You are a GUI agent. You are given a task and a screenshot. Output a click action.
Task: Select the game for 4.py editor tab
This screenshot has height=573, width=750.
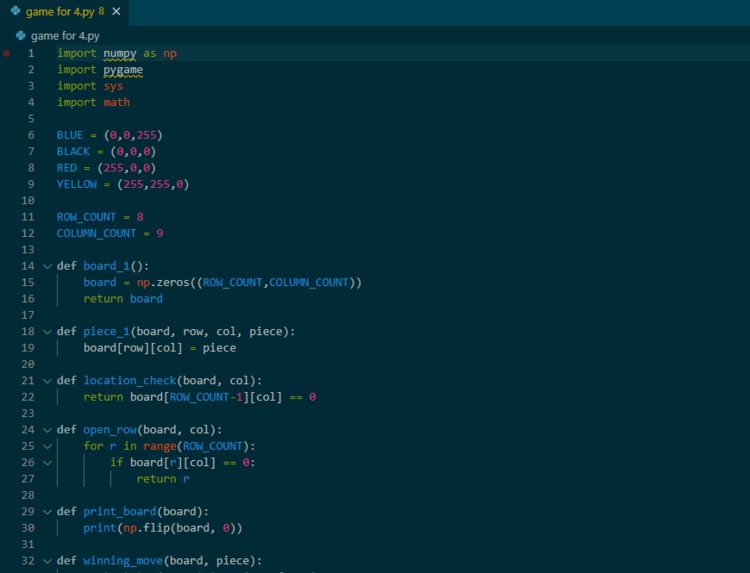tap(64, 12)
